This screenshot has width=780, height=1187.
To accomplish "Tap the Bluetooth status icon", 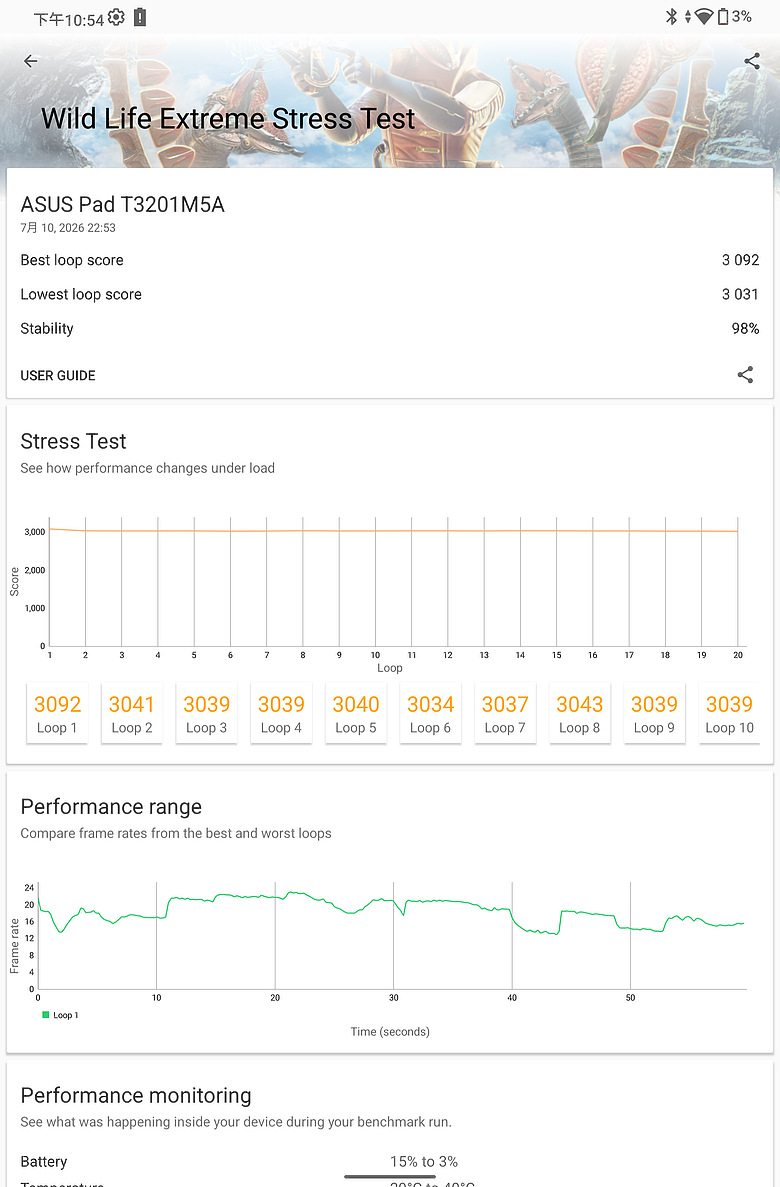I will [671, 17].
